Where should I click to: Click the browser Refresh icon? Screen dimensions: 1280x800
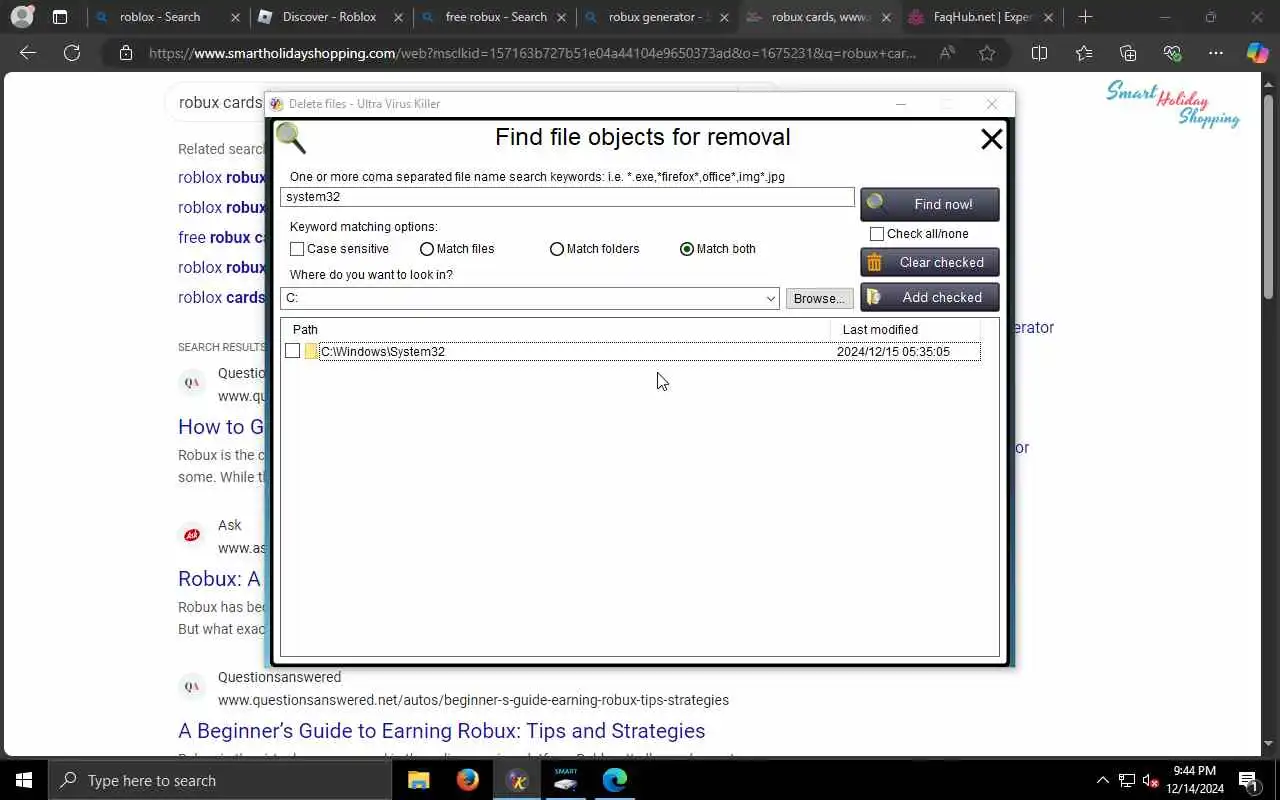click(72, 53)
